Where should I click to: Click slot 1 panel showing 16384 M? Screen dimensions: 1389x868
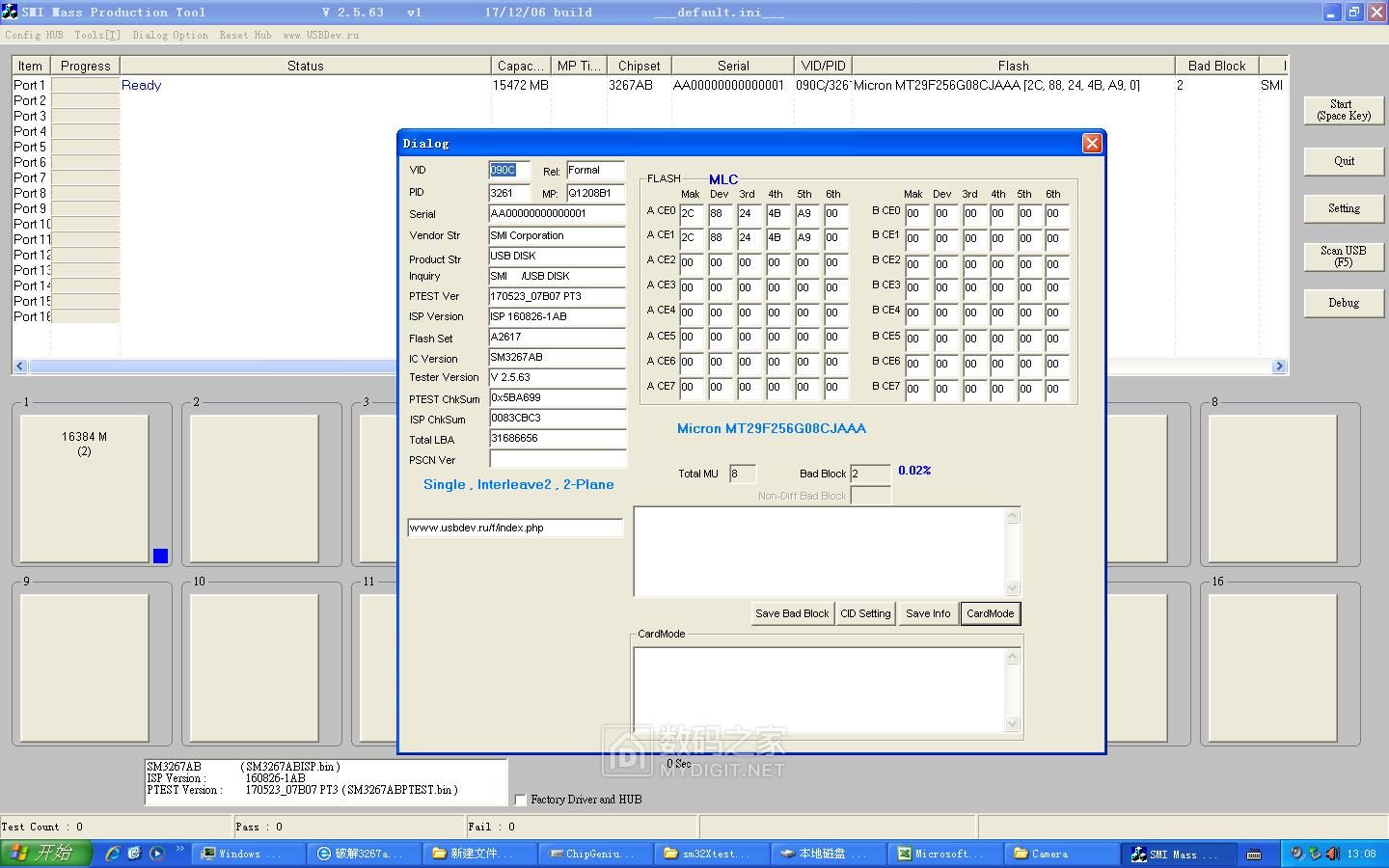click(x=85, y=488)
